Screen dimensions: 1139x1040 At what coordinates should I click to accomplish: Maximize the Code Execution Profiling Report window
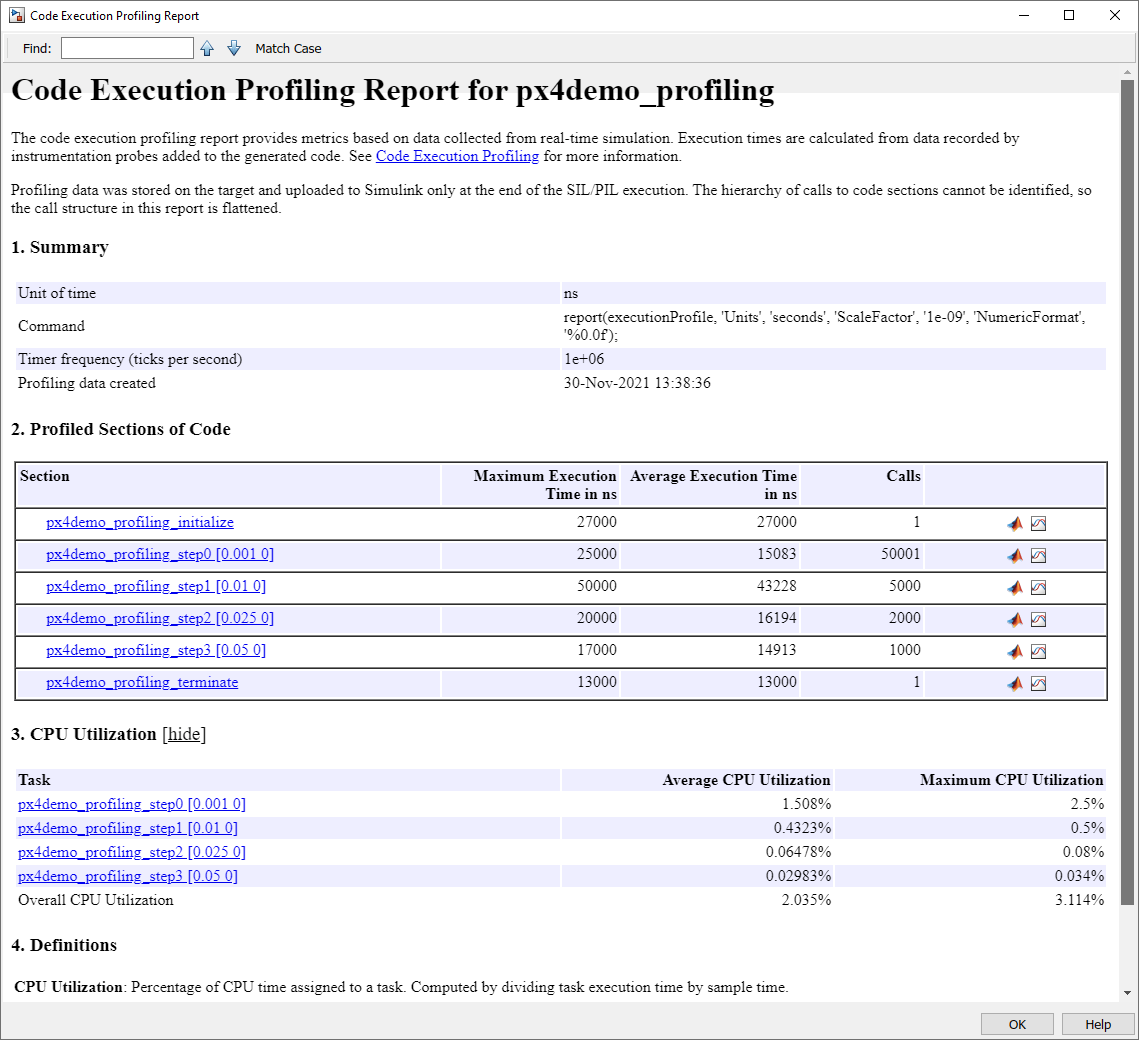pos(1069,15)
